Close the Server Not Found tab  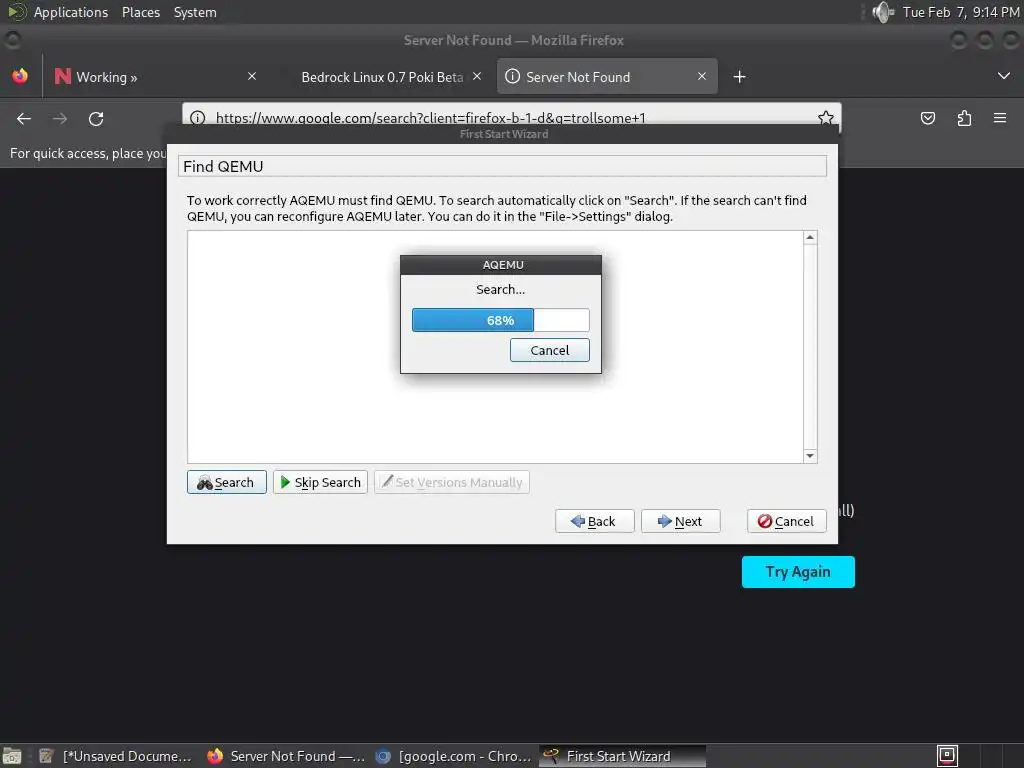702,76
